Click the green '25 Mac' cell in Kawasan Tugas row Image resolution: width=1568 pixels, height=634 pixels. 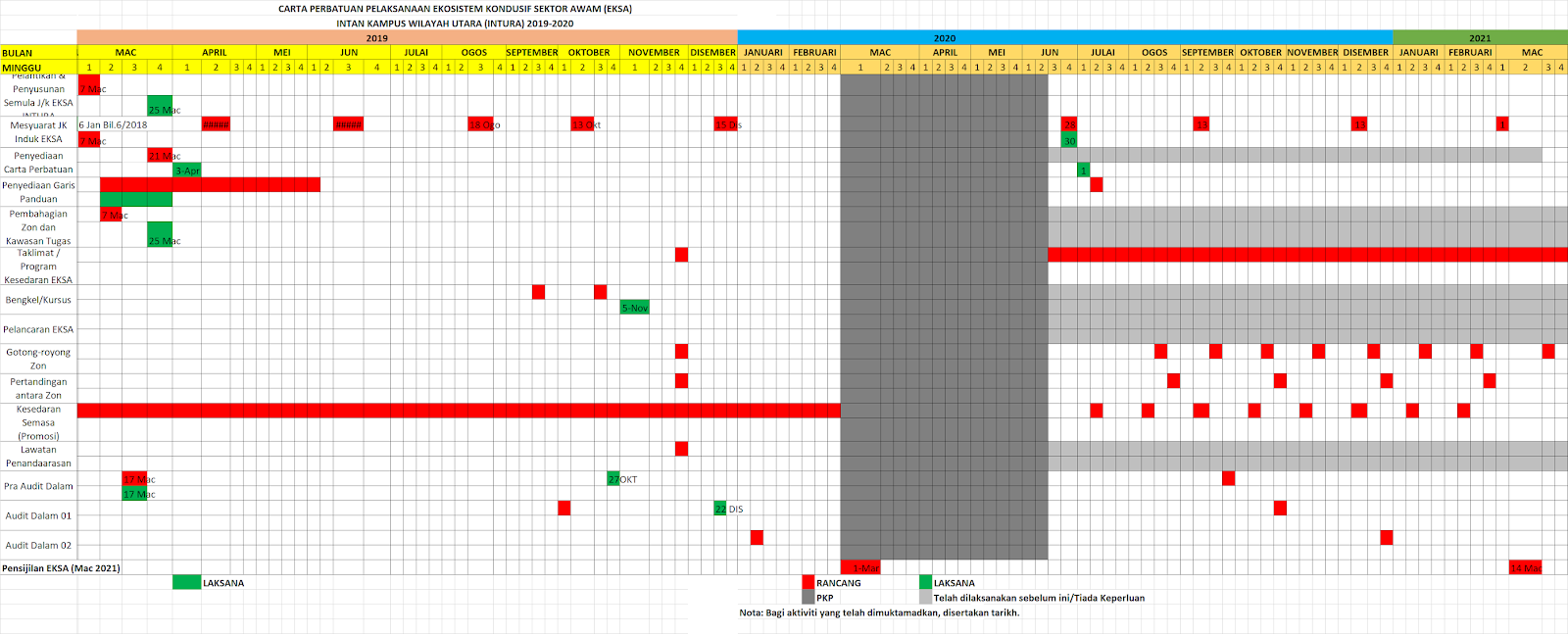click(x=160, y=234)
